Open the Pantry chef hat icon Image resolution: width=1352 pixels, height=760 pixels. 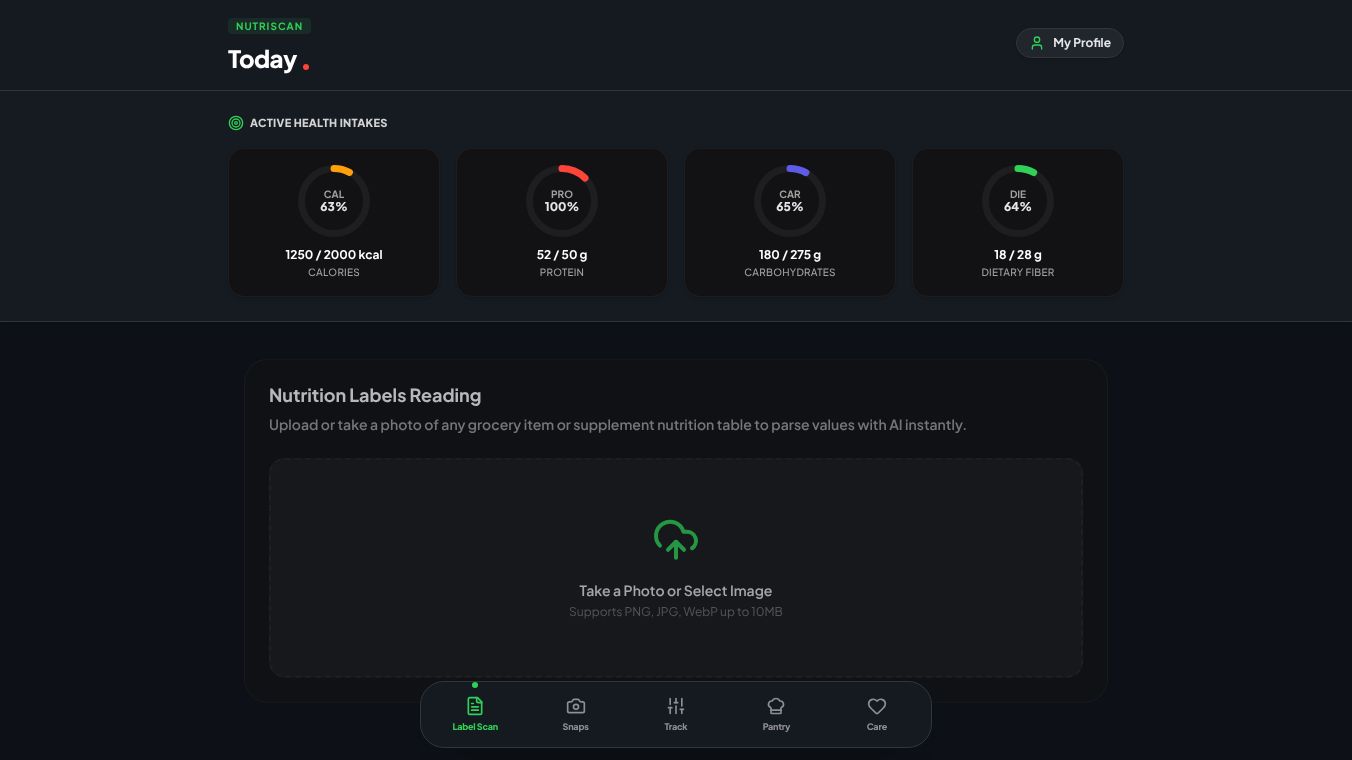point(776,706)
